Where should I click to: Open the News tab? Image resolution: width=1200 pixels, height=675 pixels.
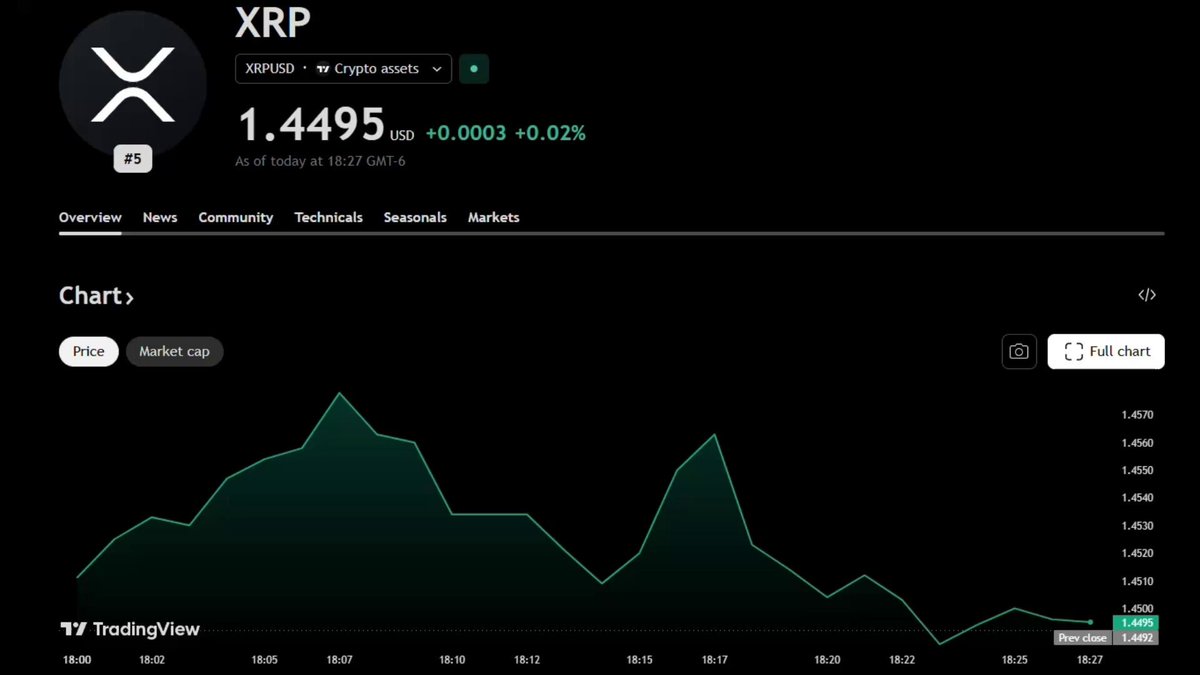click(x=160, y=217)
